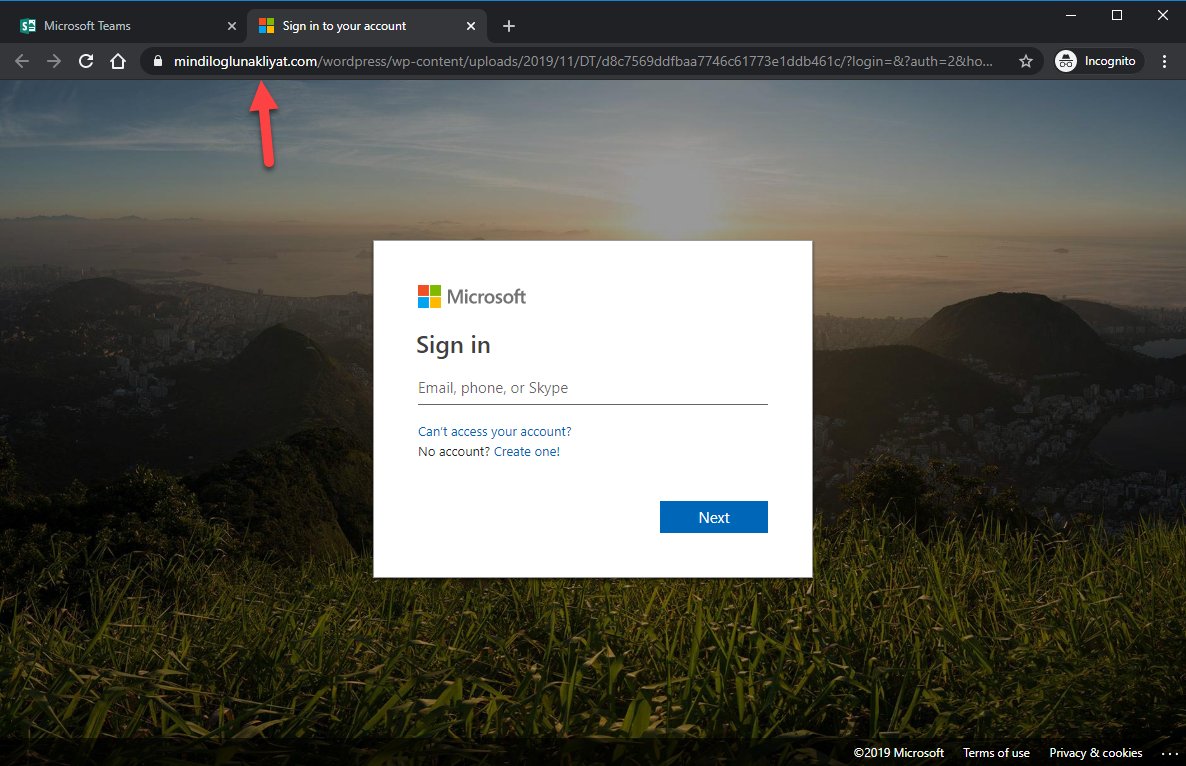This screenshot has width=1186, height=766.
Task: Open the Terms of use footer link
Action: tap(996, 752)
